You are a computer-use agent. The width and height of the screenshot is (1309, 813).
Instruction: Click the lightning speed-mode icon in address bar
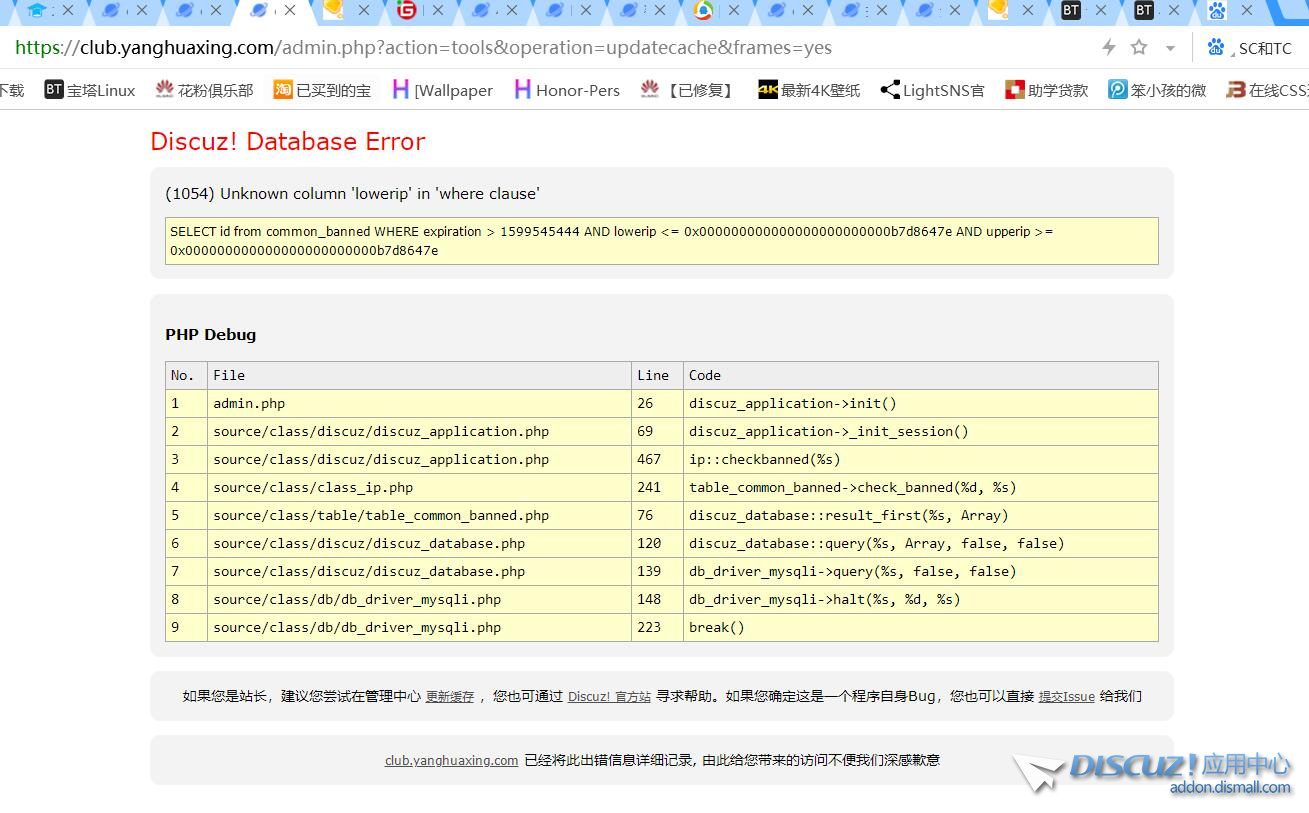point(1108,47)
